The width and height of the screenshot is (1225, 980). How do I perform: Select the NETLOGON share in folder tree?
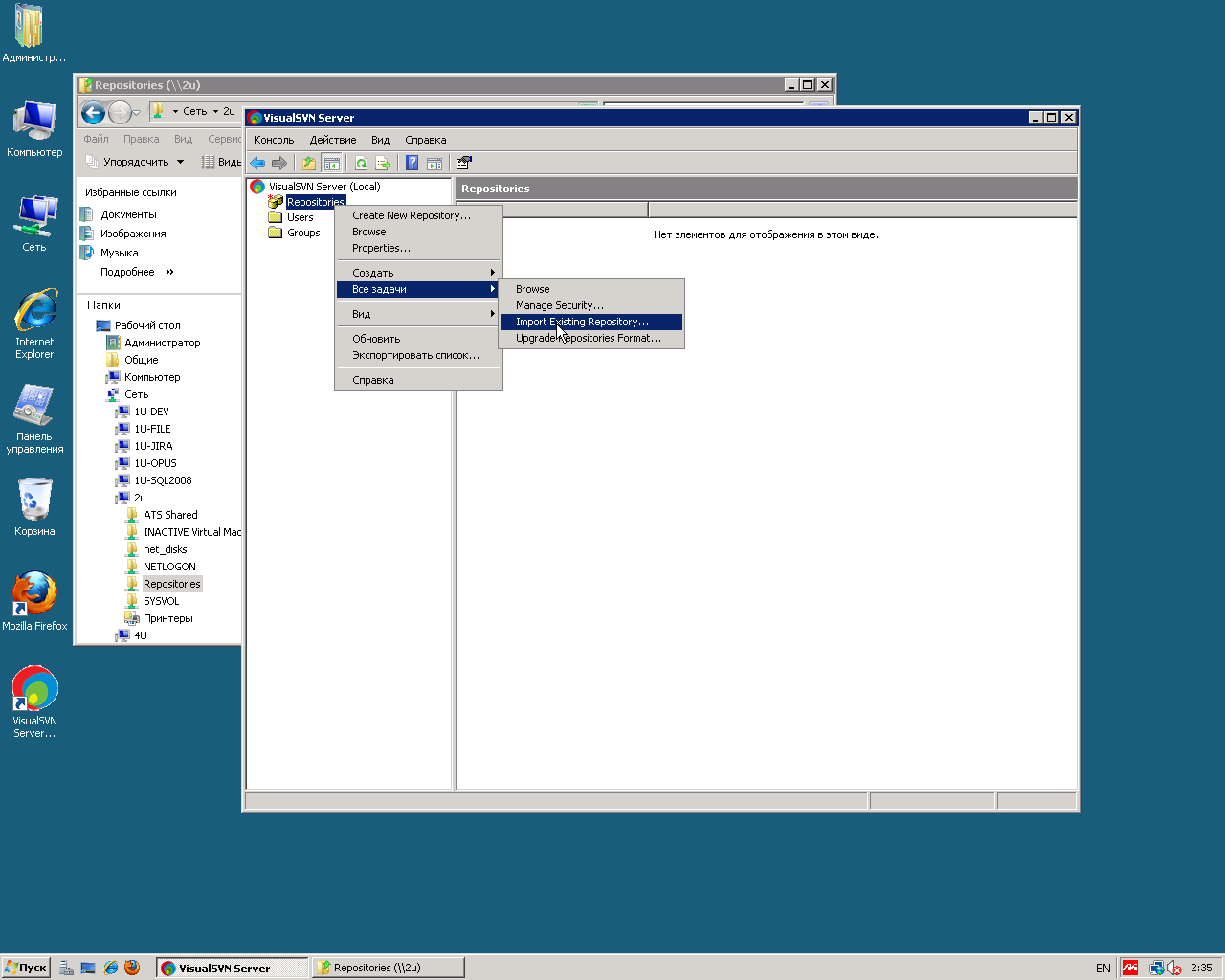click(169, 567)
